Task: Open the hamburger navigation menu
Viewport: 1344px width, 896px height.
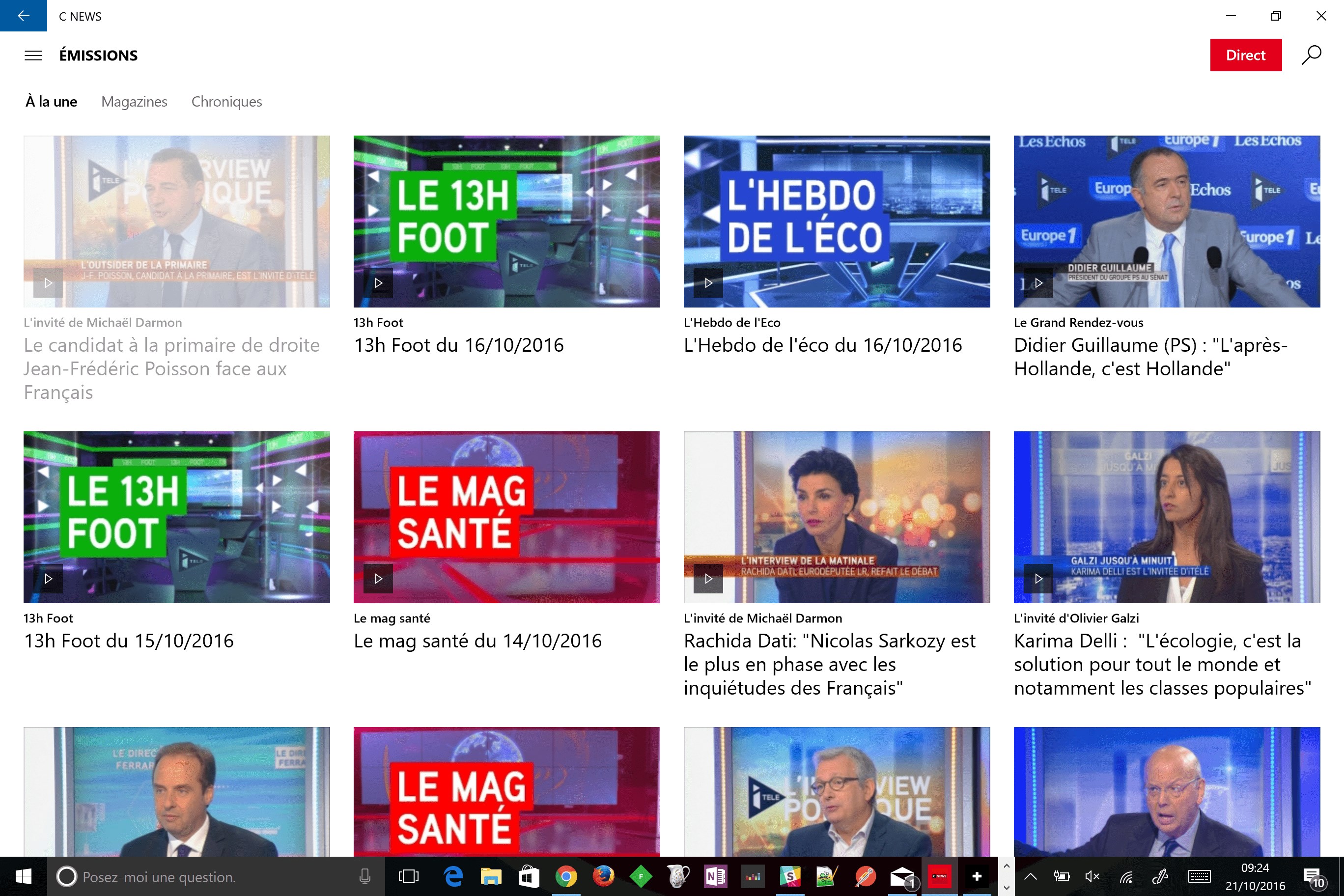Action: 33,56
